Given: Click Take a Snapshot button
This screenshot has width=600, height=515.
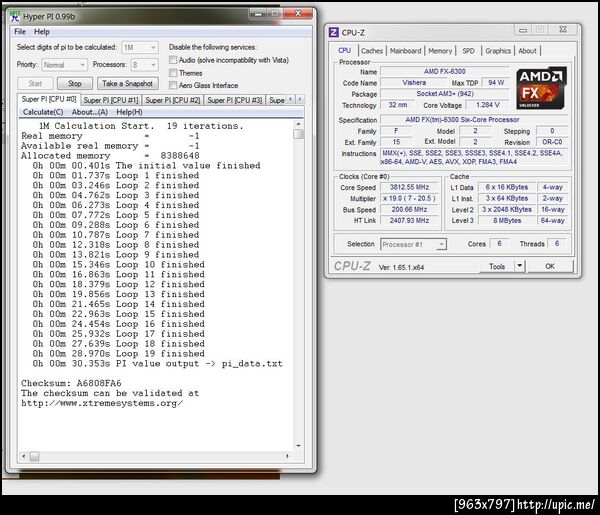Looking at the screenshot, I should pyautogui.click(x=127, y=83).
